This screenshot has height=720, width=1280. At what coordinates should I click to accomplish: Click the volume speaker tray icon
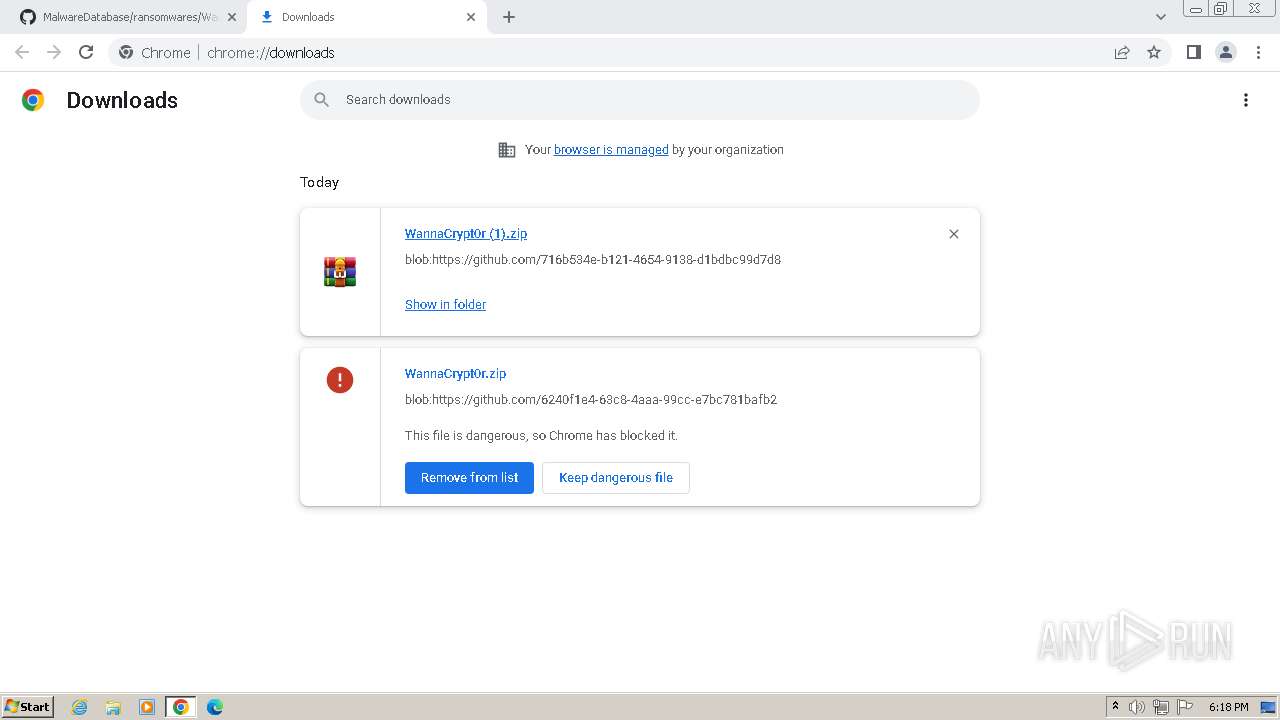pyautogui.click(x=1137, y=707)
